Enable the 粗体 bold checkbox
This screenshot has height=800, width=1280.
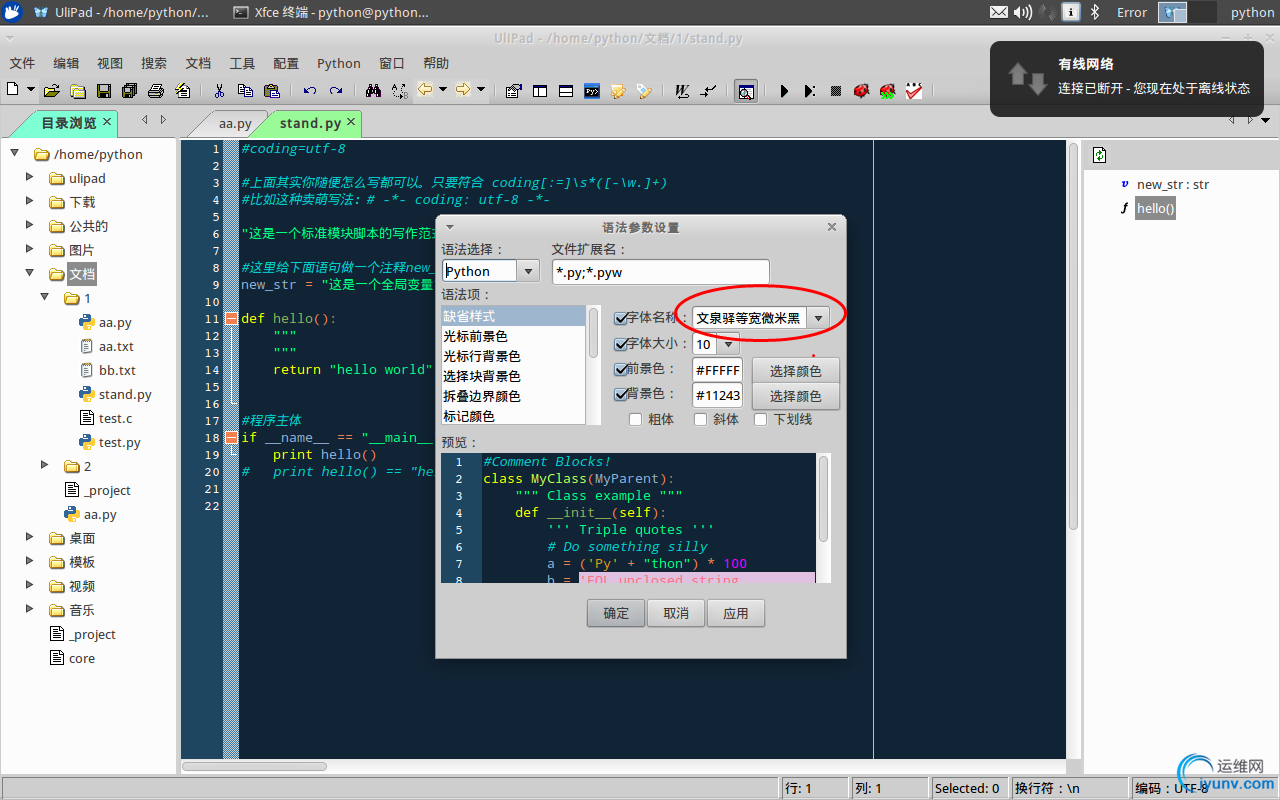(x=635, y=419)
